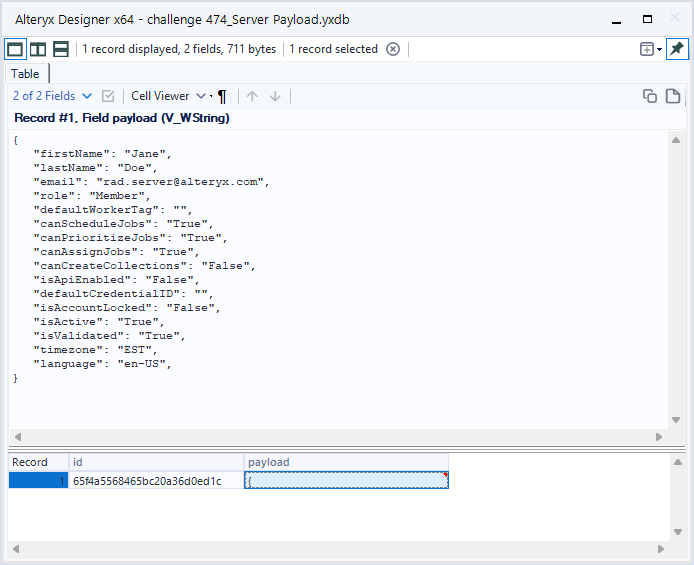The height and width of the screenshot is (565, 694).
Task: Toggle the pin window icon
Action: point(677,49)
